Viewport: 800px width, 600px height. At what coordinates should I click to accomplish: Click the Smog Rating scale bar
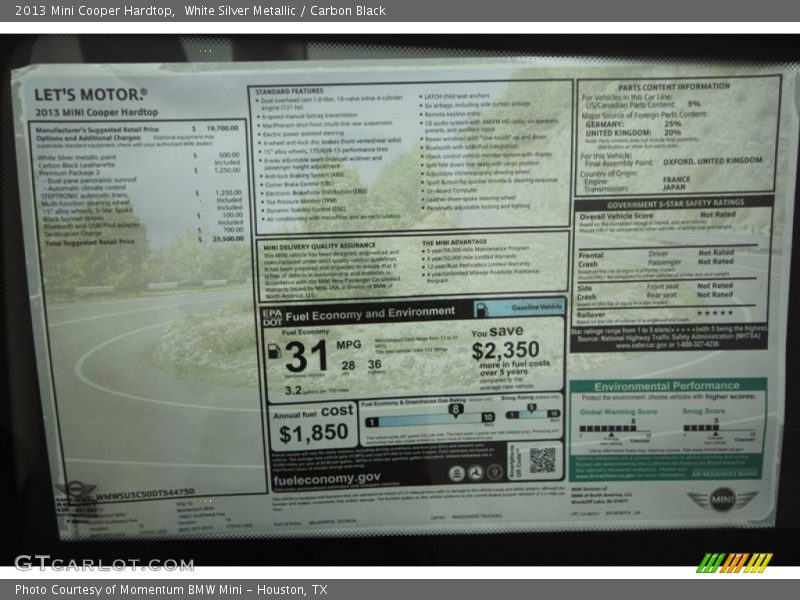coord(533,416)
